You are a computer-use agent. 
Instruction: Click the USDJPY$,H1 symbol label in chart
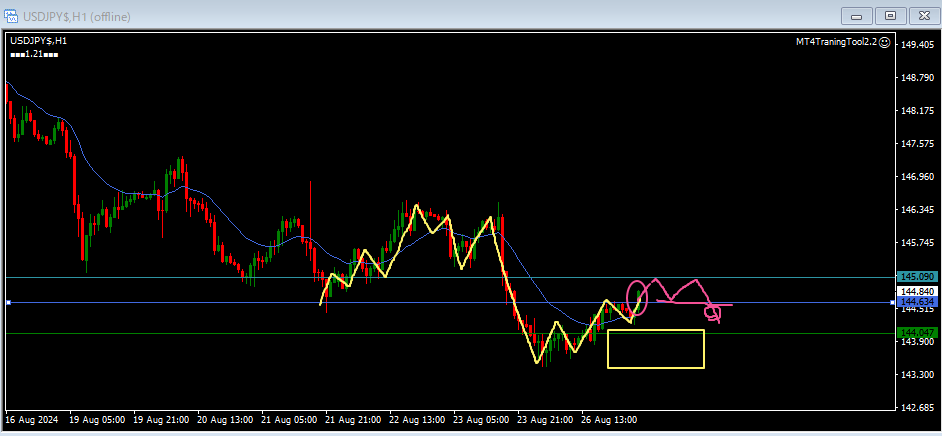coord(39,40)
